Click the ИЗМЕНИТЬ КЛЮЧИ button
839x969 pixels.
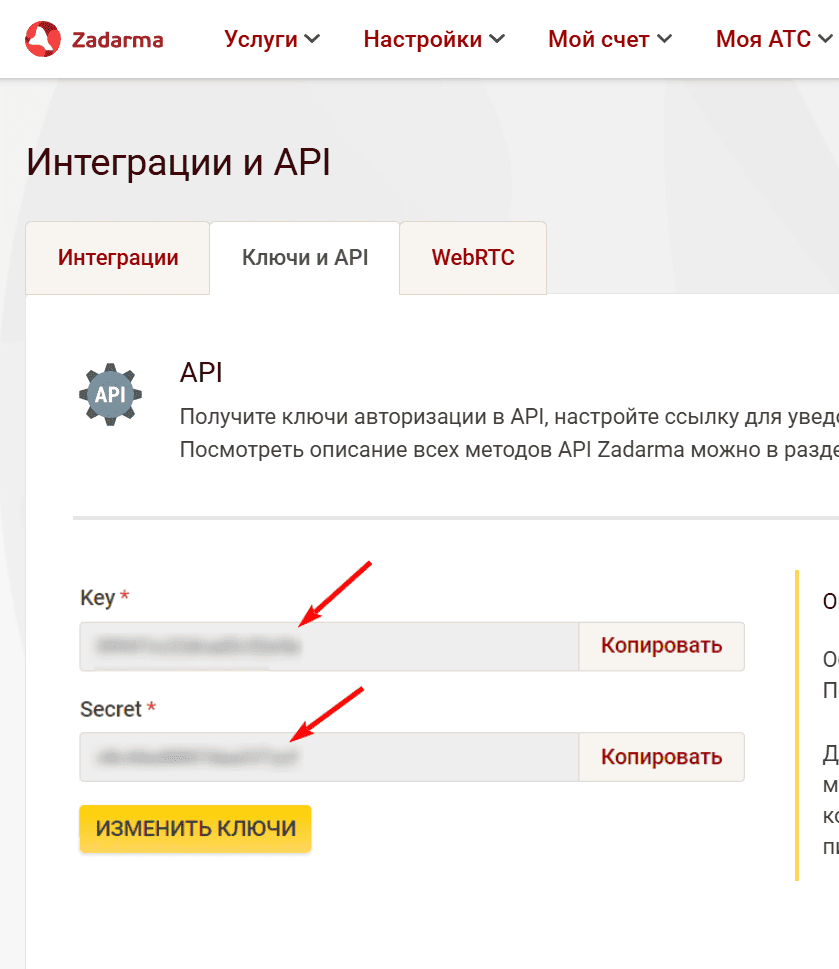click(195, 829)
